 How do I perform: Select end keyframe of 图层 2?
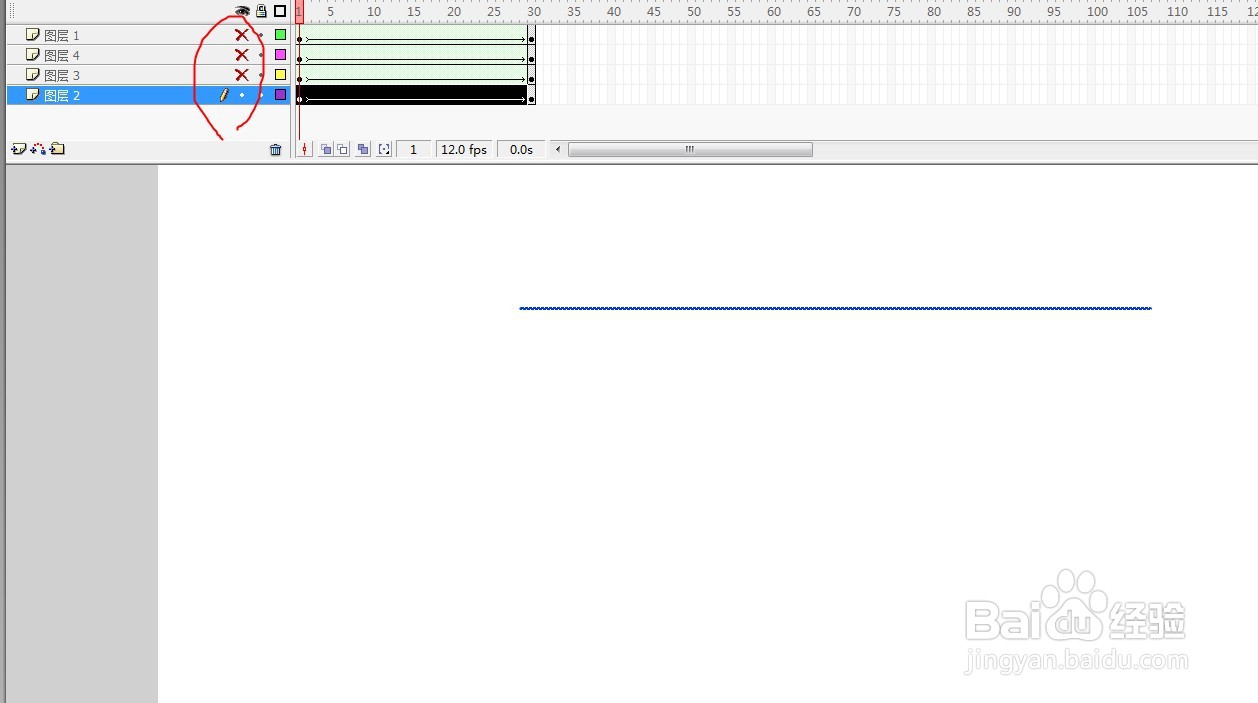click(531, 95)
